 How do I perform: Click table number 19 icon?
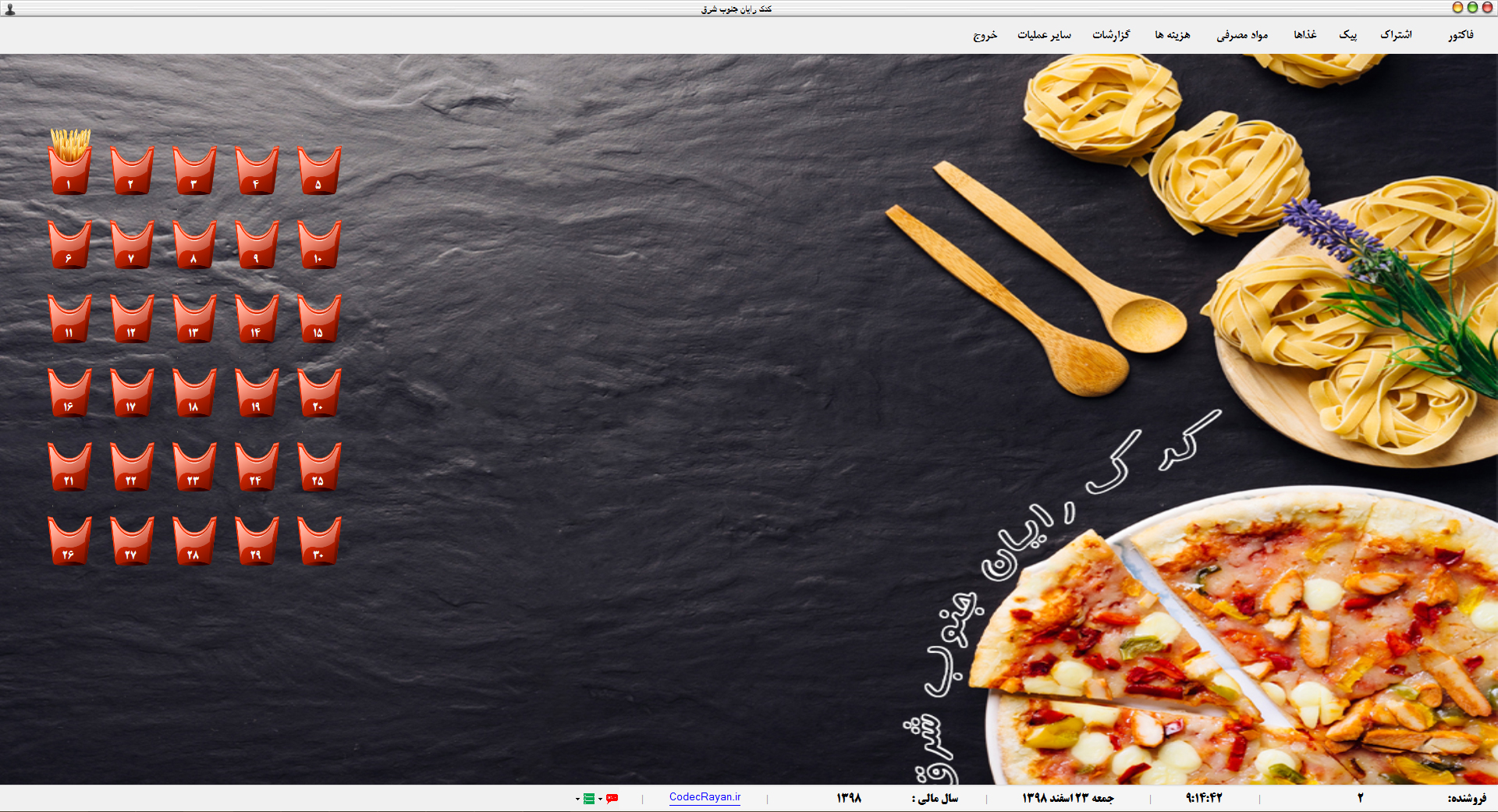pos(257,392)
